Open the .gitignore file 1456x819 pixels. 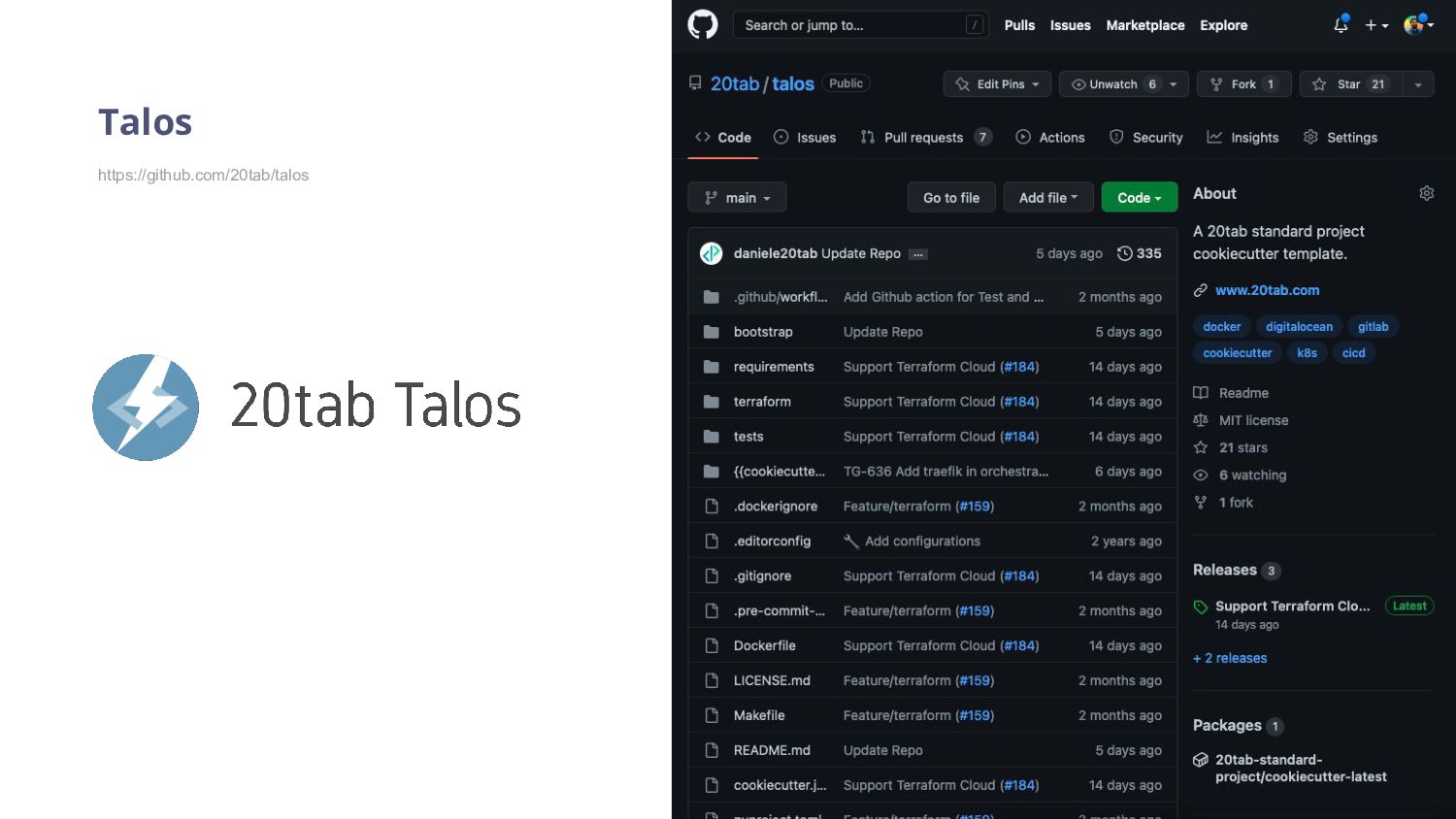pyautogui.click(x=762, y=576)
